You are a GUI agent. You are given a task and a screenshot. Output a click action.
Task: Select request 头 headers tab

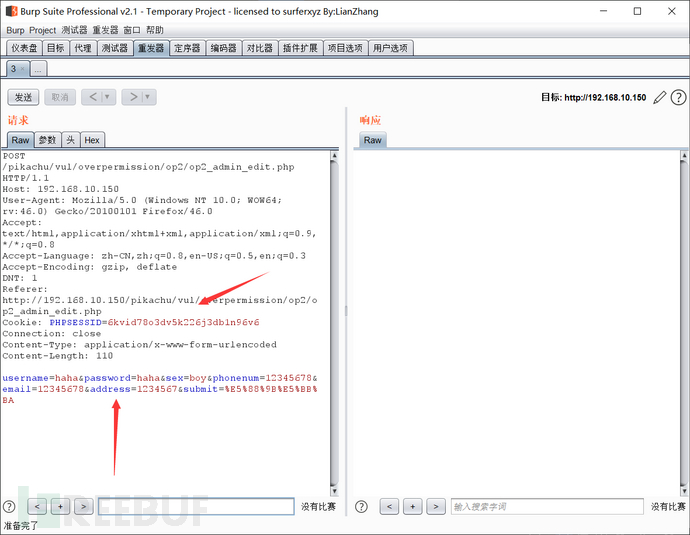[x=70, y=140]
